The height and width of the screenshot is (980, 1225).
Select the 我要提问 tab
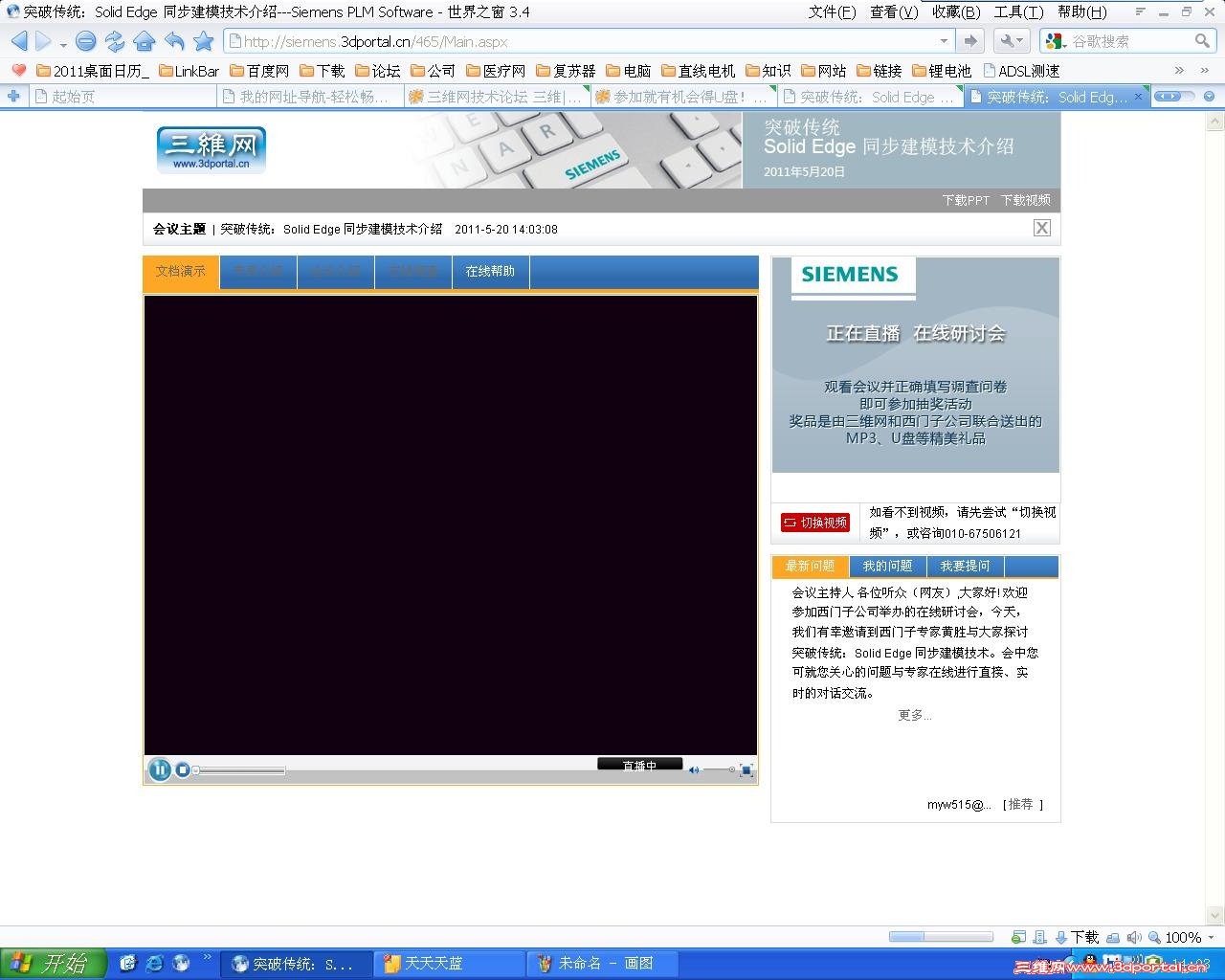965,567
